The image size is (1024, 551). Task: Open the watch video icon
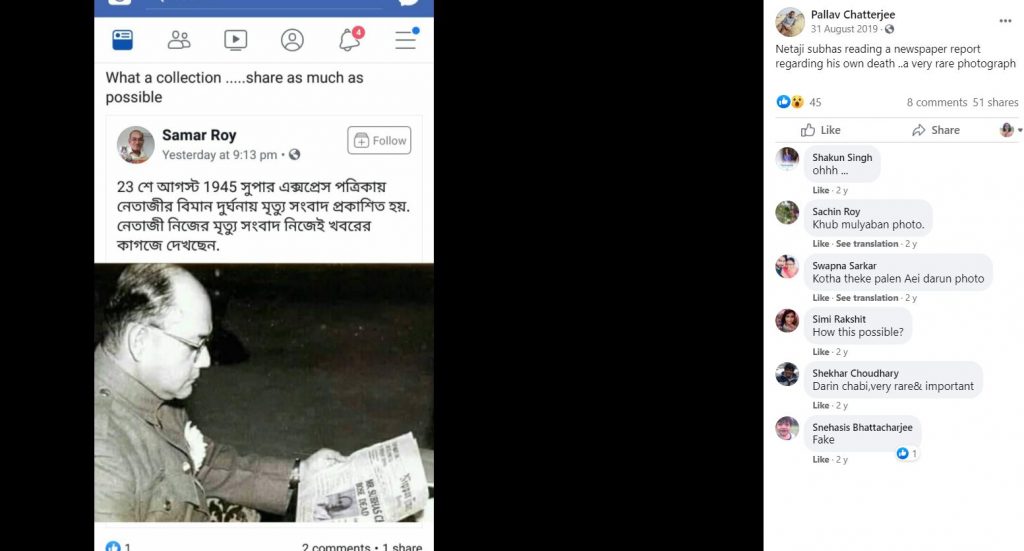[x=236, y=40]
